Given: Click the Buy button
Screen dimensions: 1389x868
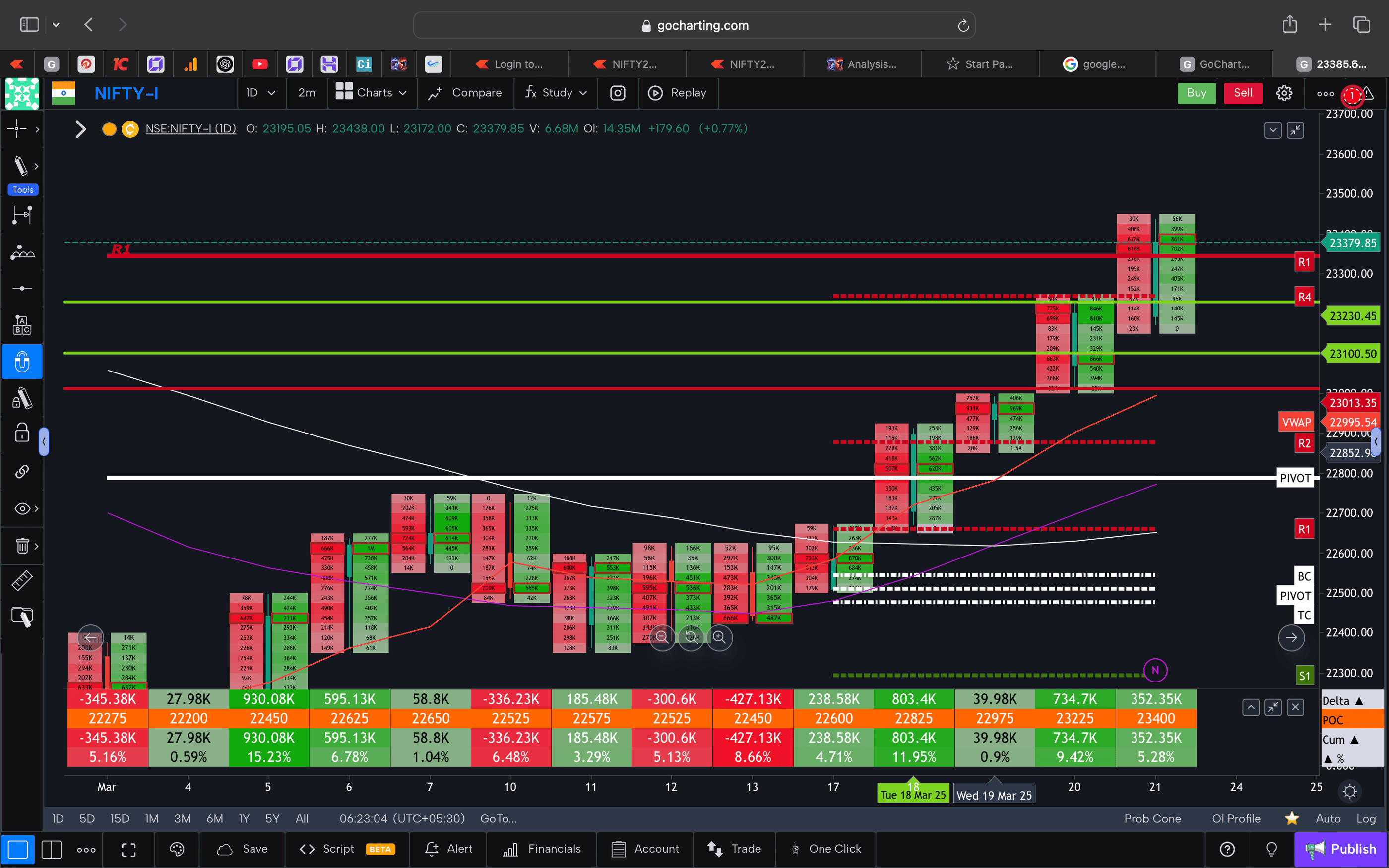Looking at the screenshot, I should point(1197,92).
